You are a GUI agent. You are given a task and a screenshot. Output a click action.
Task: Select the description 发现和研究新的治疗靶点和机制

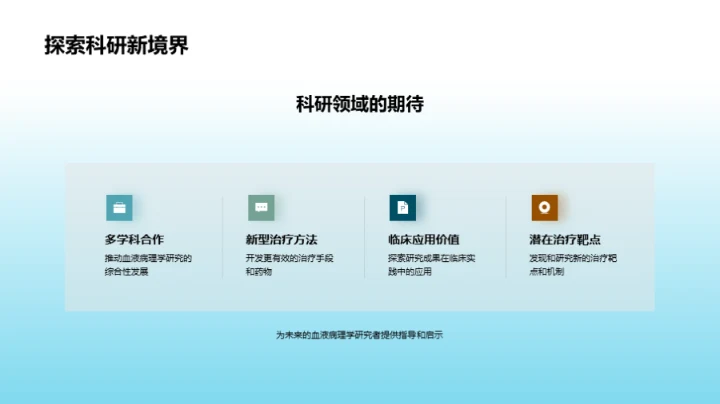[x=573, y=265]
